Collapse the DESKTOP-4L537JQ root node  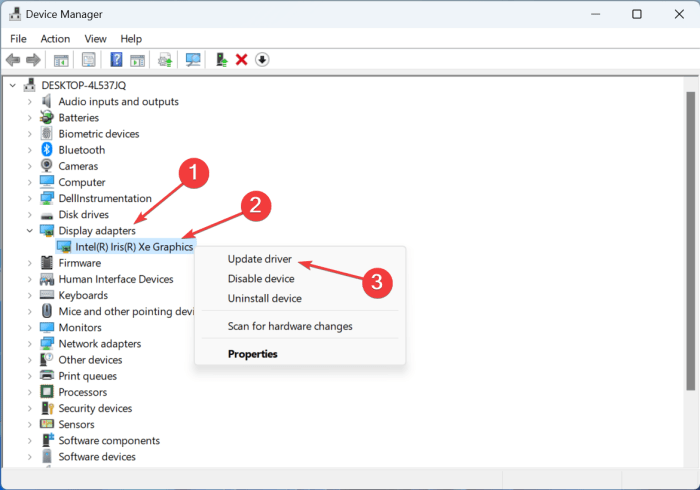[12, 86]
